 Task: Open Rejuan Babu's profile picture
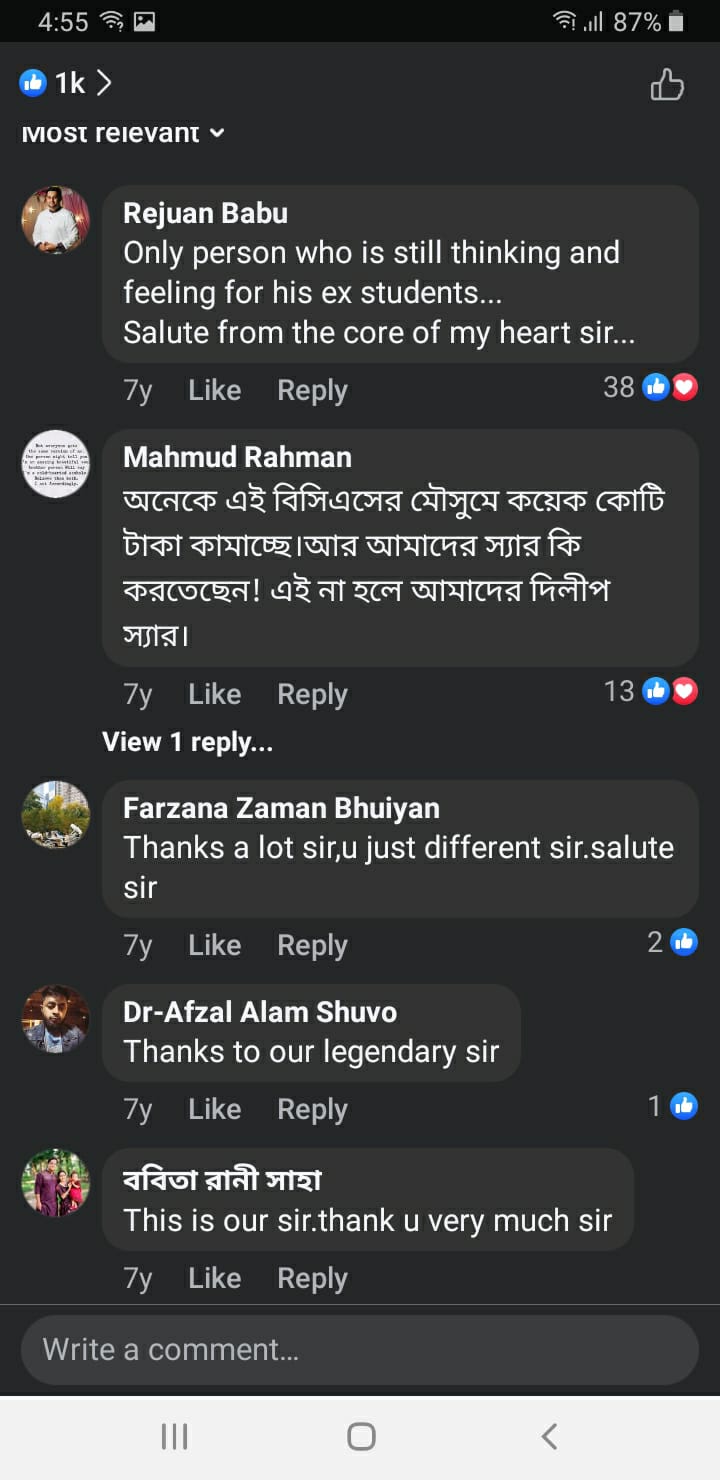[x=56, y=220]
